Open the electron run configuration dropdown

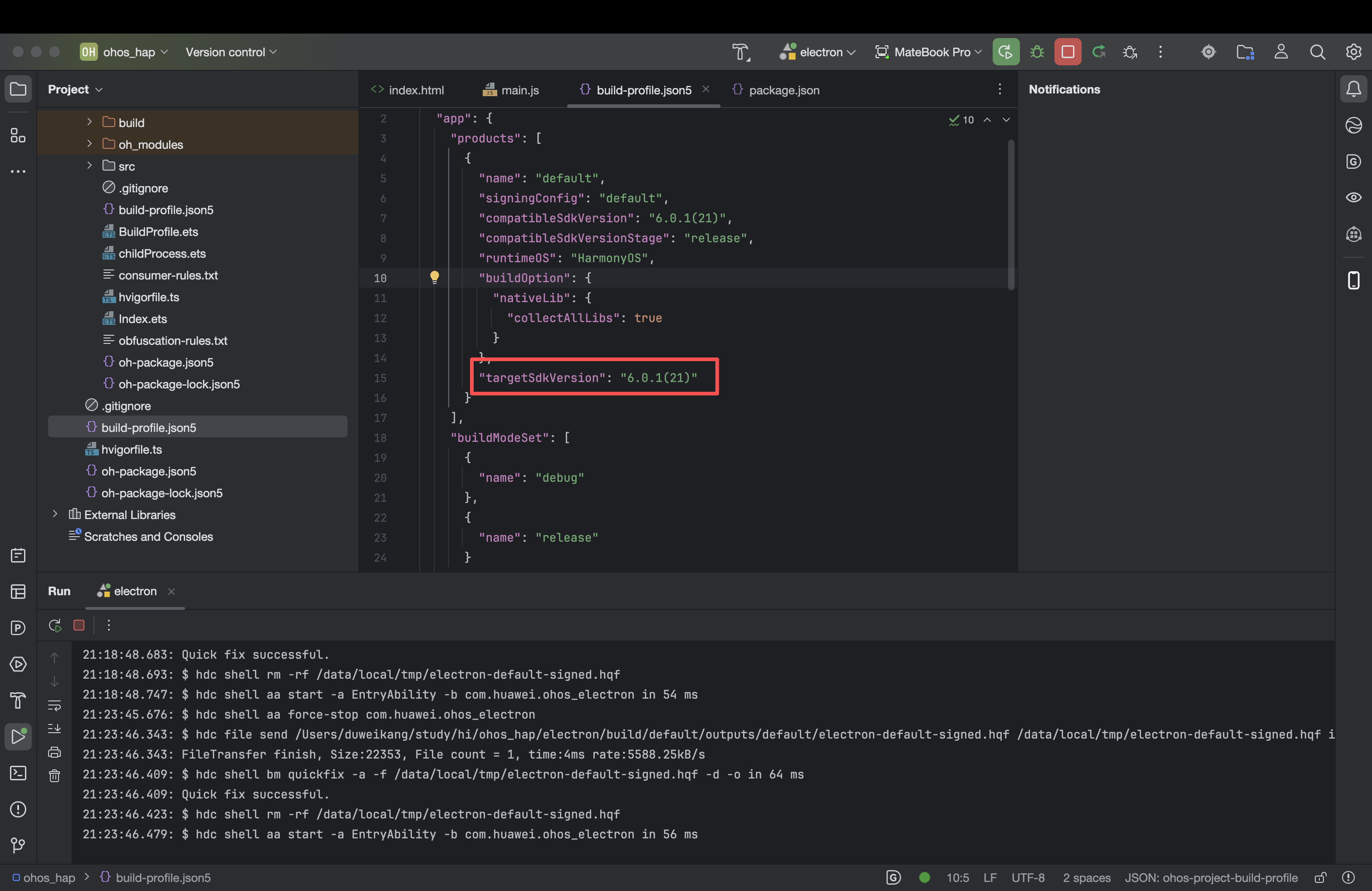(x=818, y=52)
